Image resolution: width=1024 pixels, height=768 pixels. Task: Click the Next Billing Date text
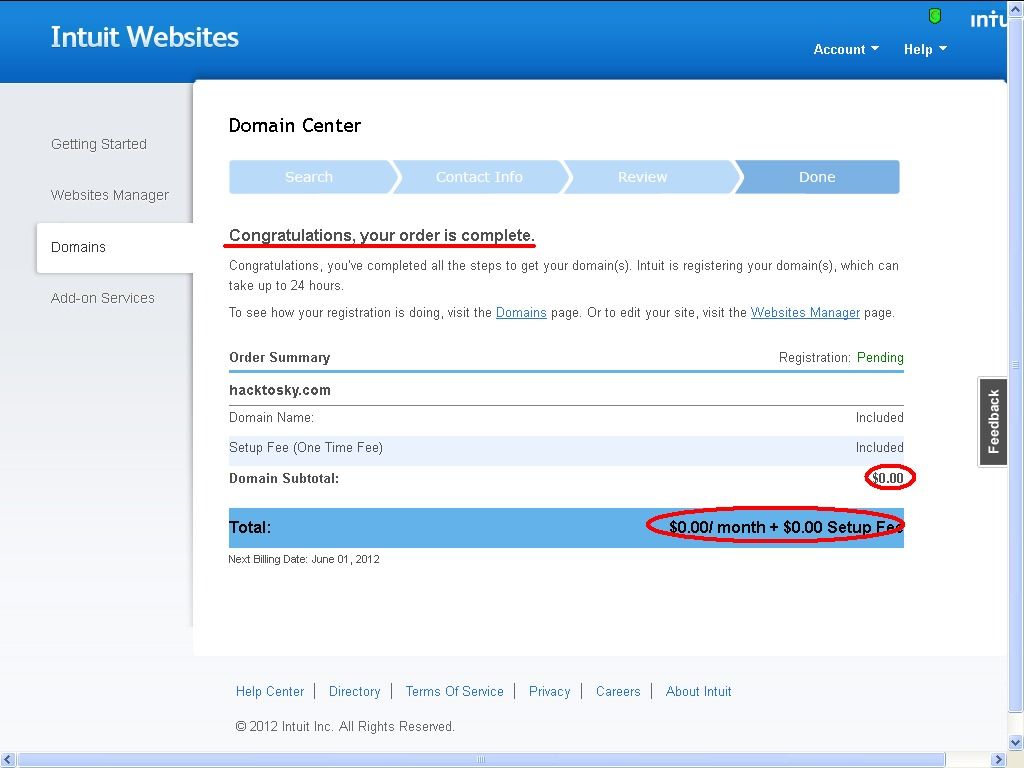point(304,559)
